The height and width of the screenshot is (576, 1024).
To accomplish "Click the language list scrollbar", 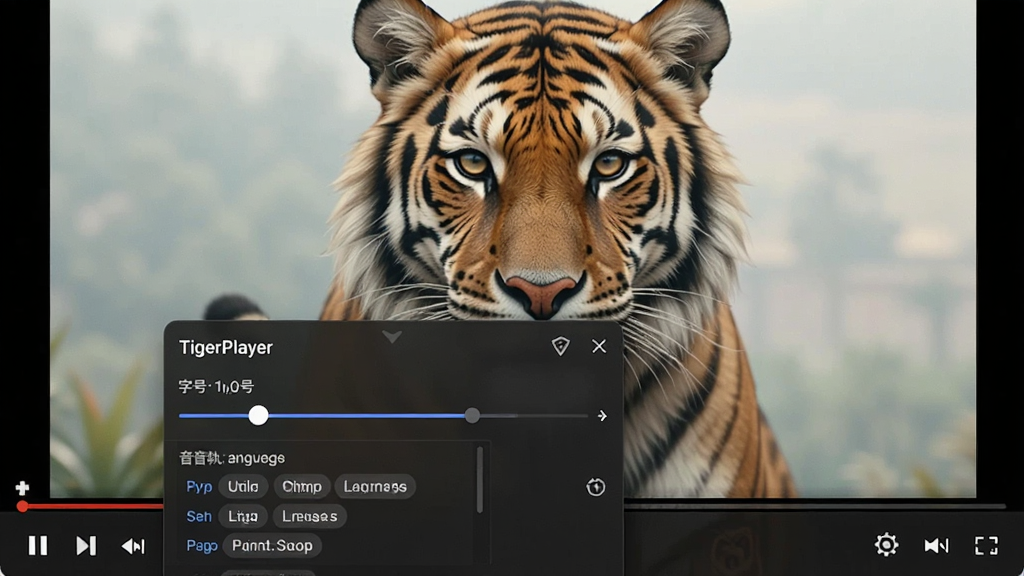I will click(x=480, y=480).
